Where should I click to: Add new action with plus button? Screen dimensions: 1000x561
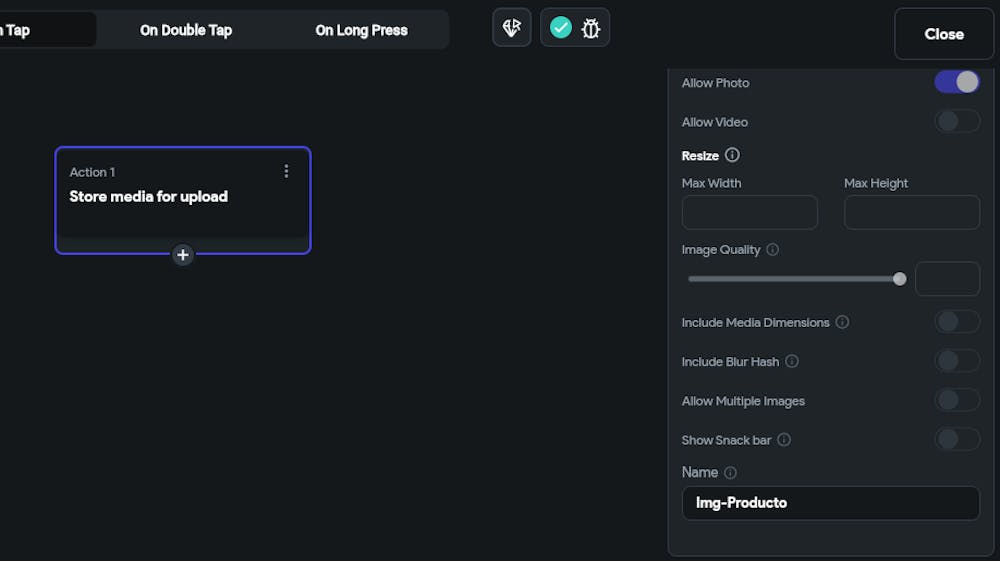pos(183,255)
